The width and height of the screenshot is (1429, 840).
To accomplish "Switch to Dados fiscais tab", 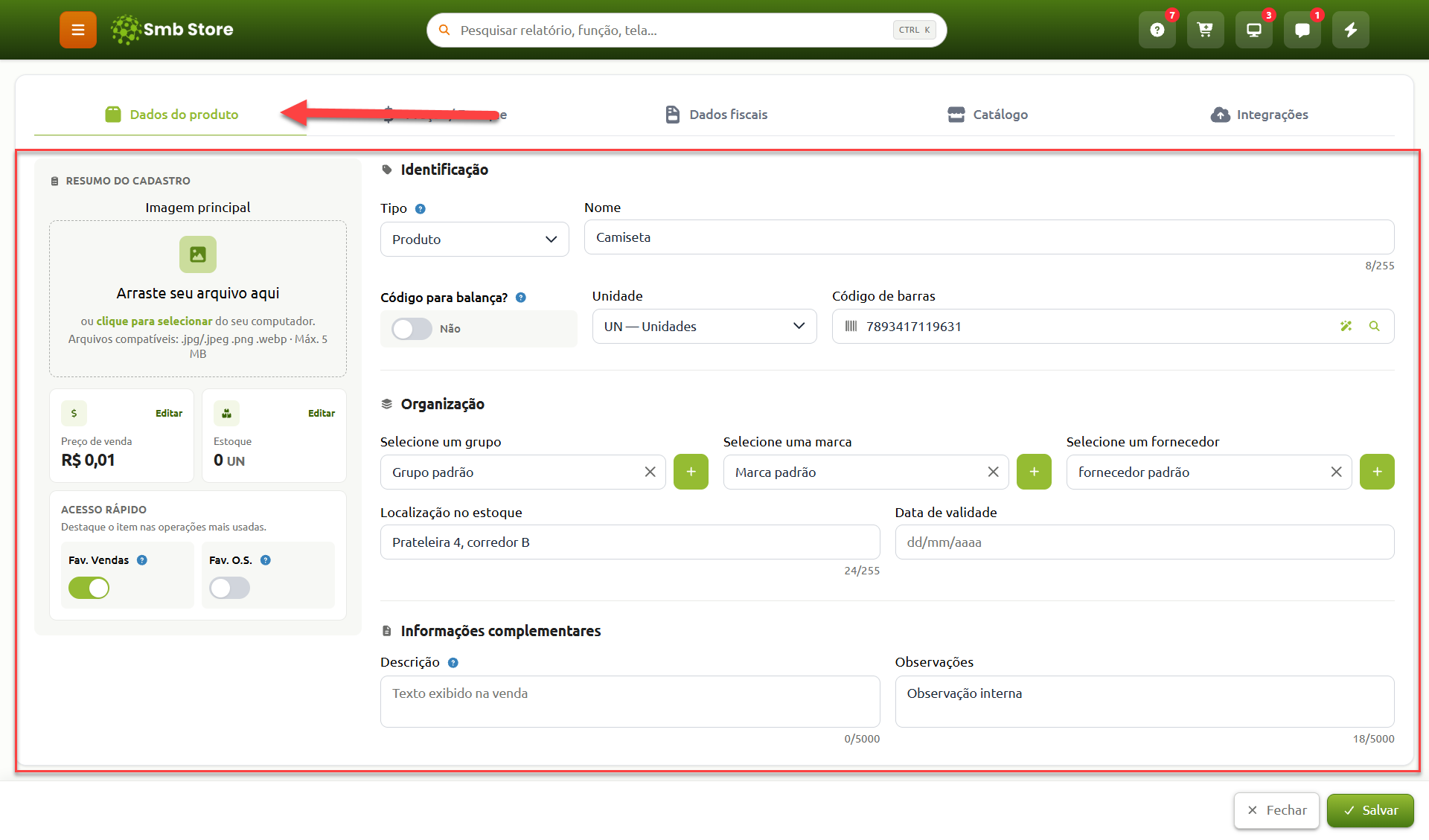I will pyautogui.click(x=716, y=115).
